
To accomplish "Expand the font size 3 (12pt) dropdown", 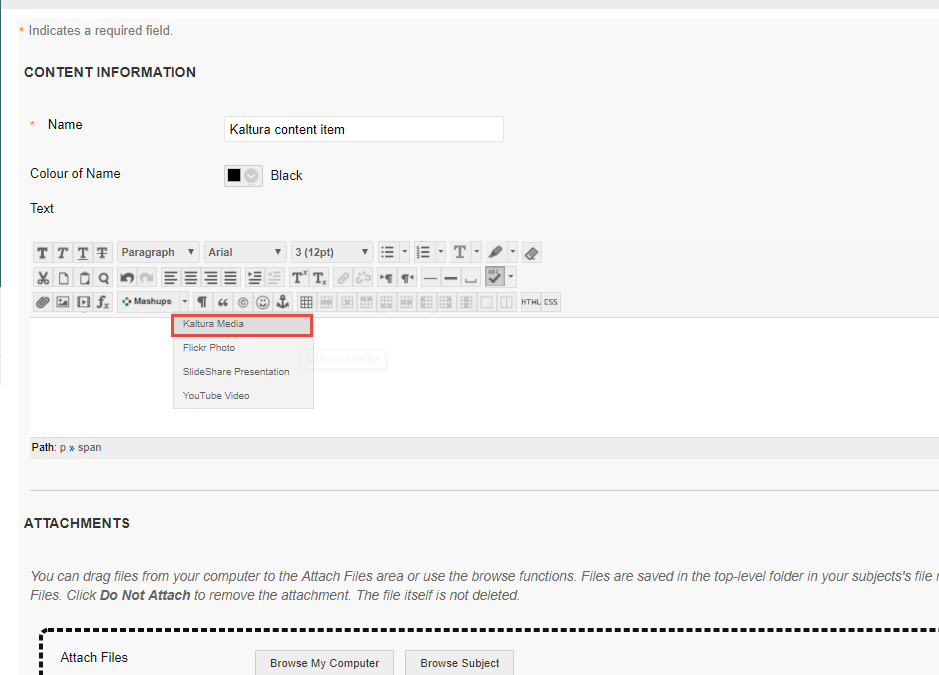I will point(333,253).
